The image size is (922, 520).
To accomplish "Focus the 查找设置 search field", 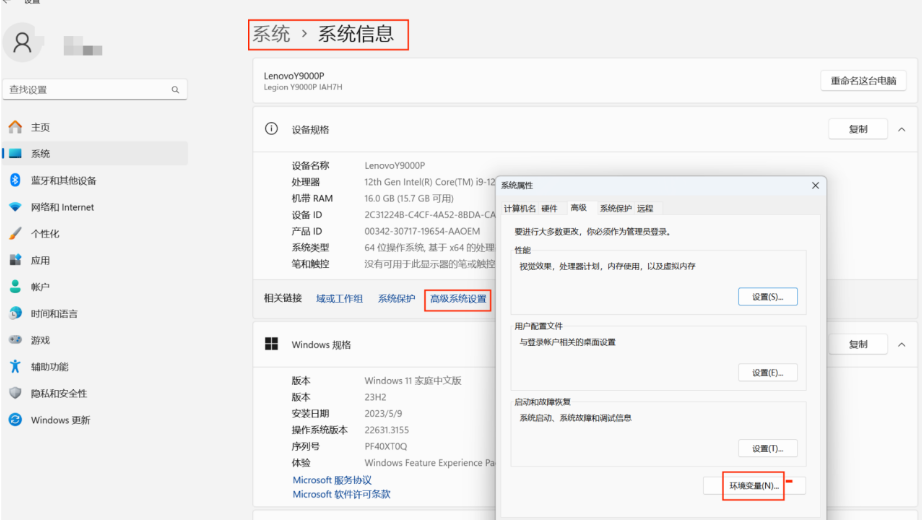I will coord(95,89).
